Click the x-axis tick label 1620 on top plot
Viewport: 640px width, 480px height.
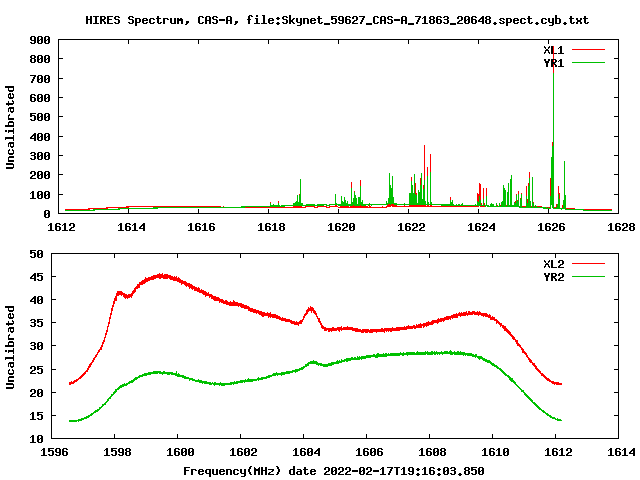pos(341,227)
